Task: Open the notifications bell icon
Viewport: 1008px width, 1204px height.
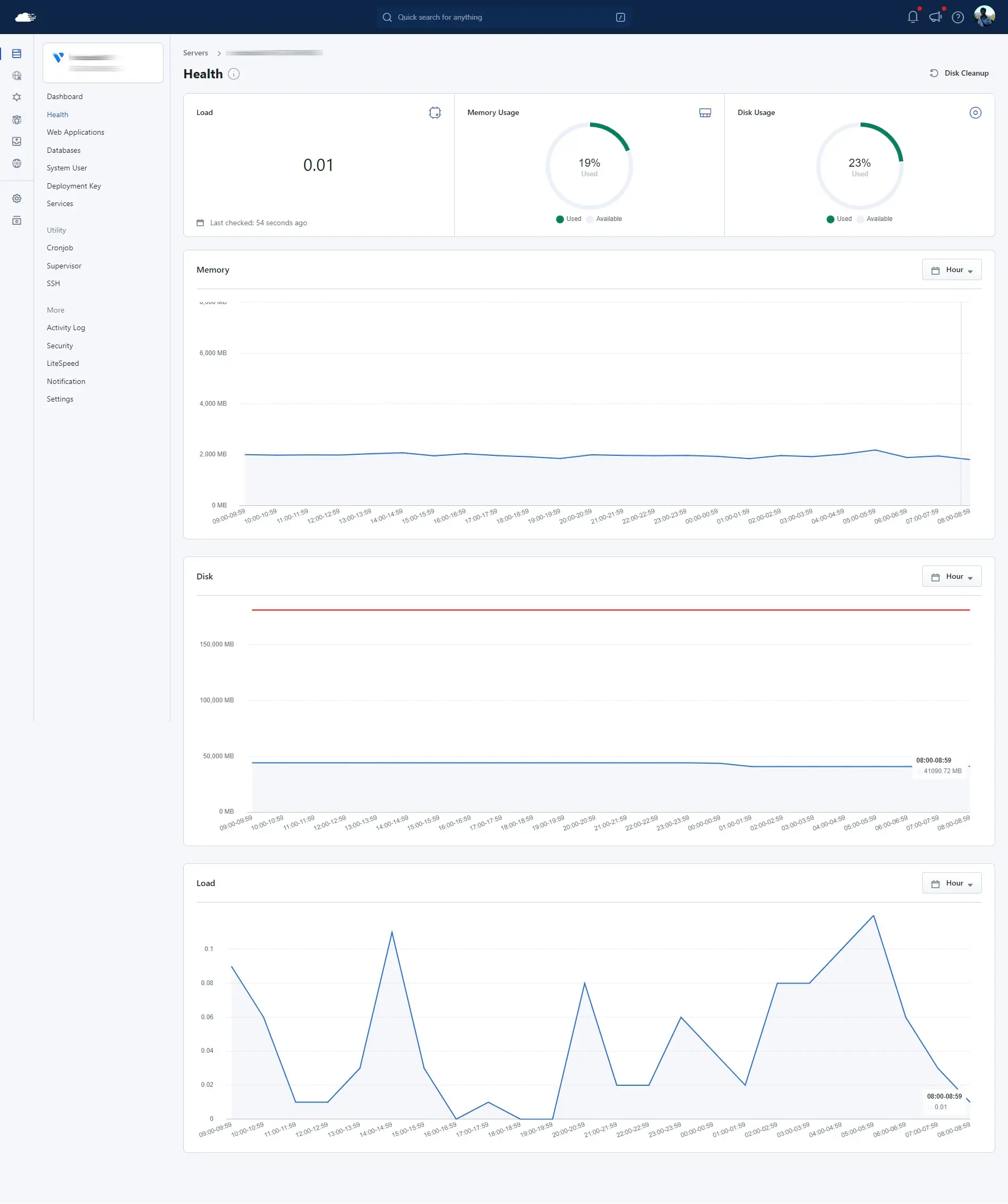Action: pos(913,17)
